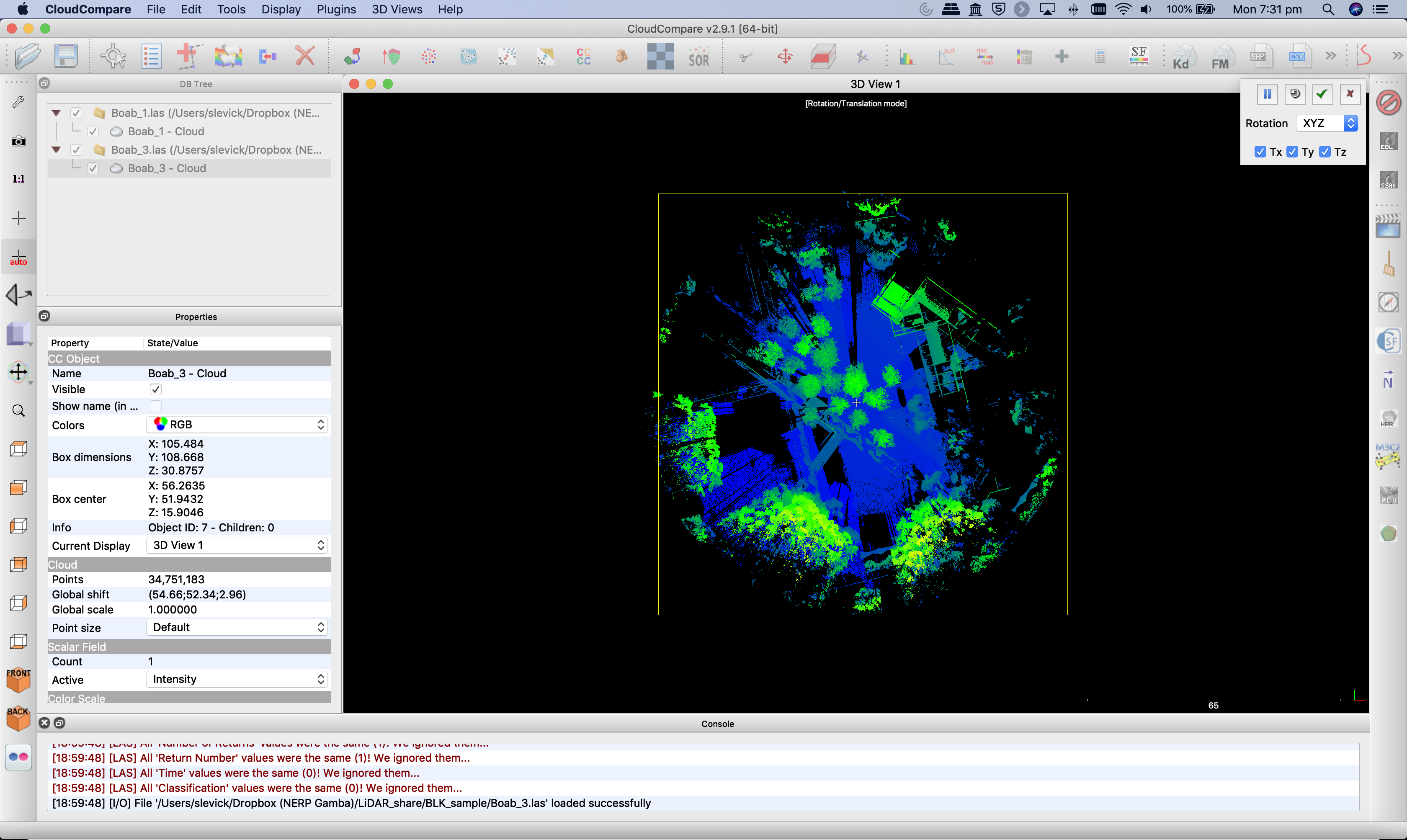Uncheck the Visible property checkbox
The height and width of the screenshot is (840, 1407).
(156, 389)
